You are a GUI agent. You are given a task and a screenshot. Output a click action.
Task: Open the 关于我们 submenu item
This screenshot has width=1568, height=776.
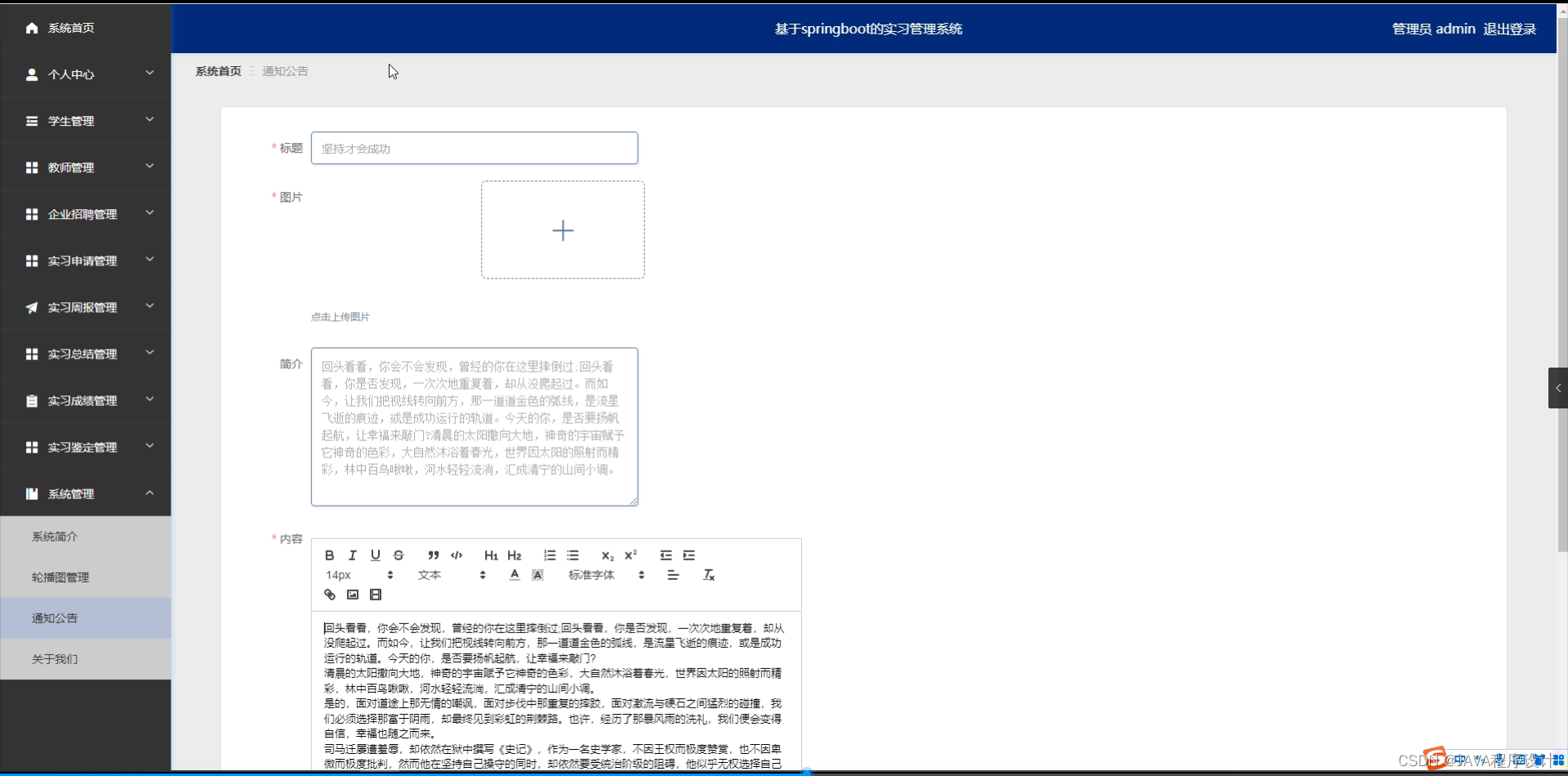86,659
